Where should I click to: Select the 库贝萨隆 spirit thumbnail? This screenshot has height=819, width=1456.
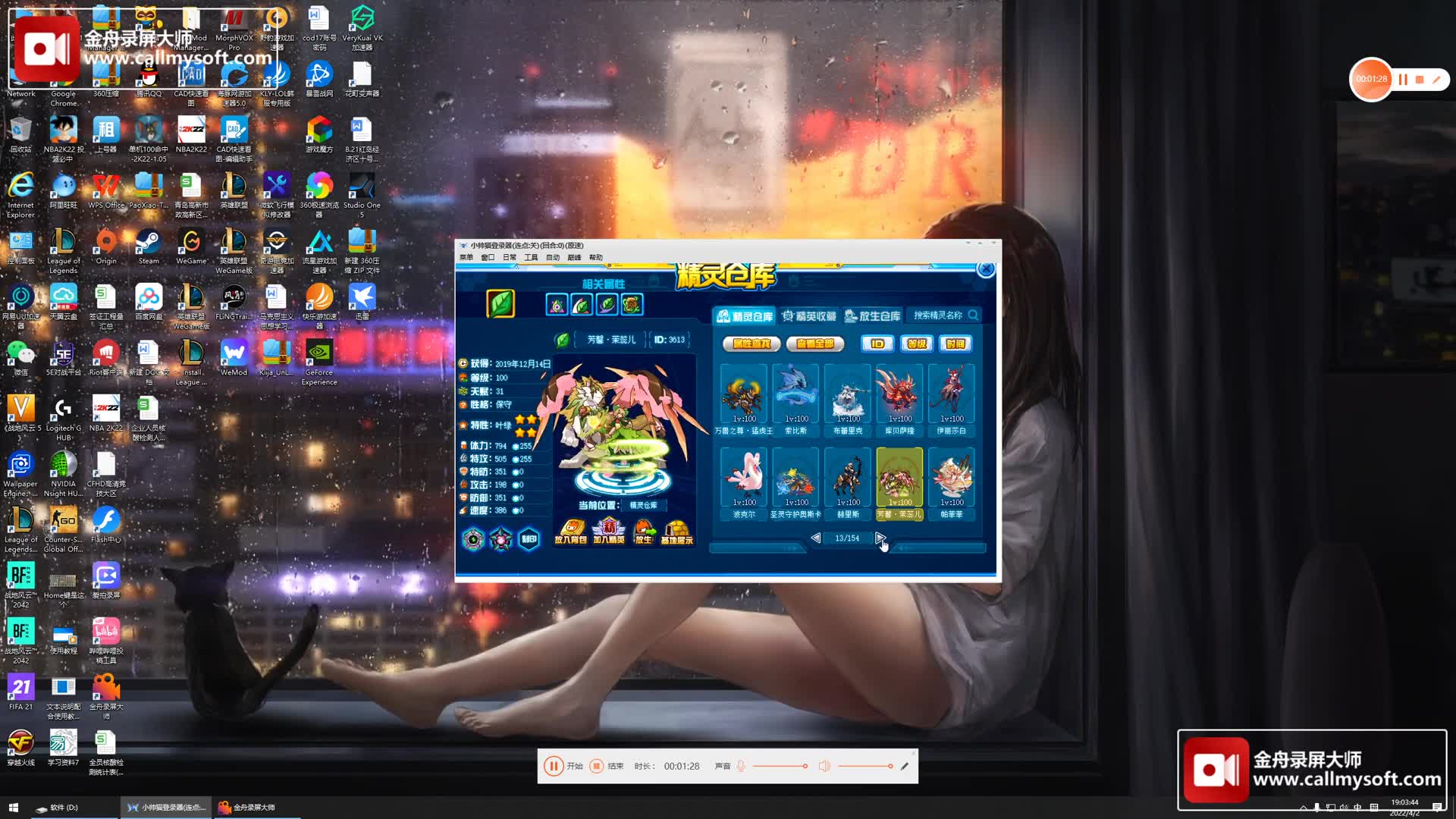tap(899, 394)
